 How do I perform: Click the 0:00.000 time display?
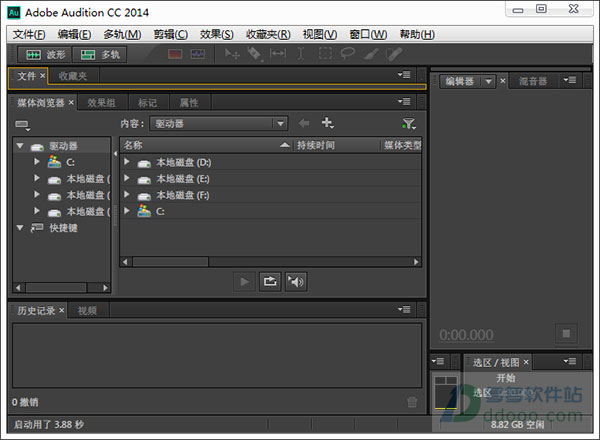click(466, 335)
